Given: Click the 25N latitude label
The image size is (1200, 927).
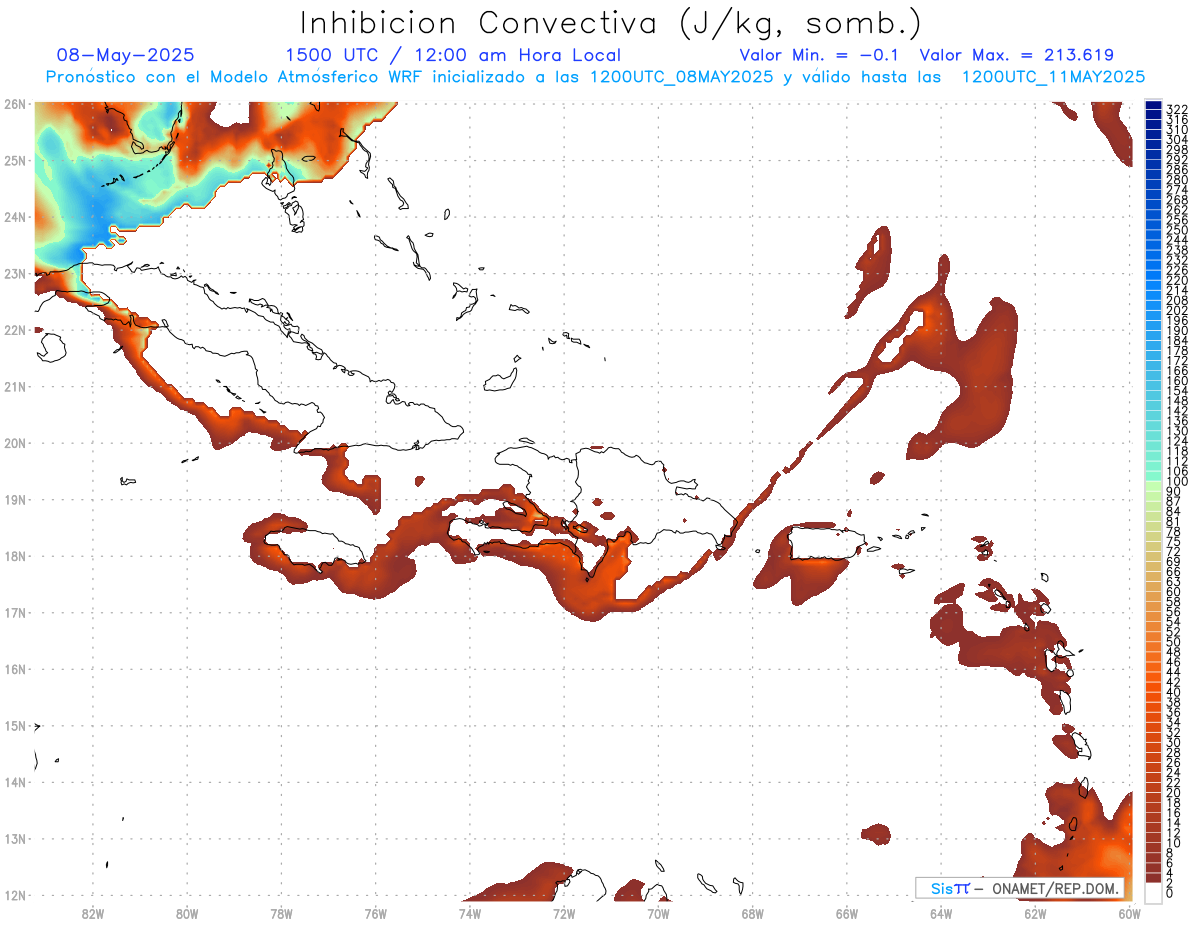Looking at the screenshot, I should 14,160.
